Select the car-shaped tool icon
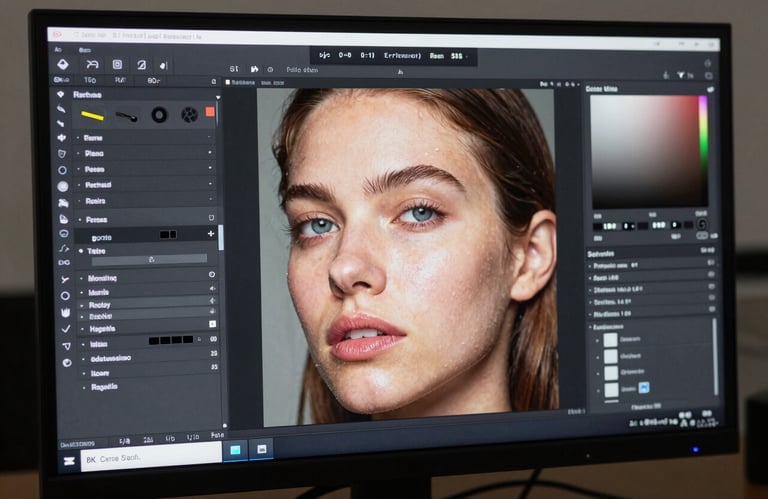768x499 pixels. 63,202
